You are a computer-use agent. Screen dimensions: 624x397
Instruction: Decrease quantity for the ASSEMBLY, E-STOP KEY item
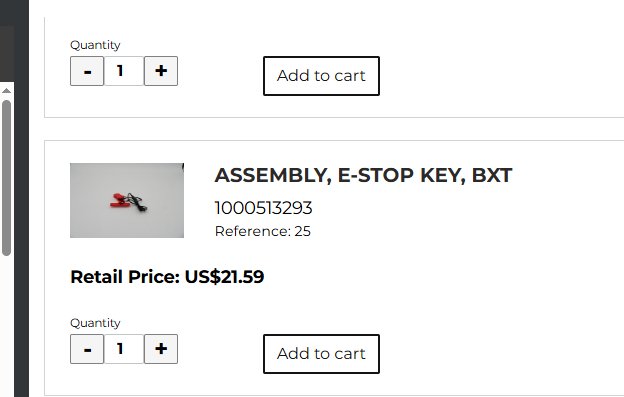coord(87,349)
